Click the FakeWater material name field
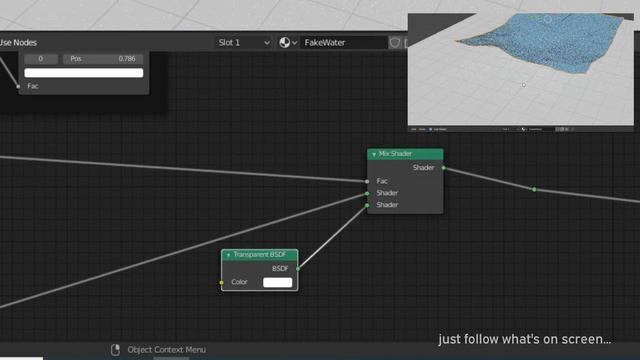 click(344, 42)
